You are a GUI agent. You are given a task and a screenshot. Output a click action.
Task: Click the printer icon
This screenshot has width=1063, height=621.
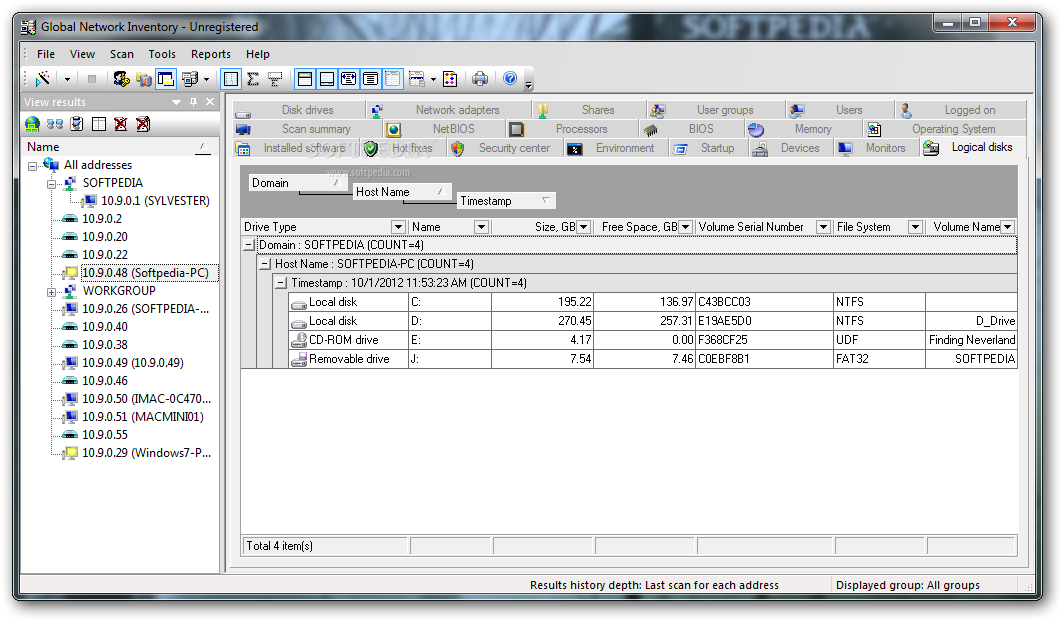click(x=480, y=79)
